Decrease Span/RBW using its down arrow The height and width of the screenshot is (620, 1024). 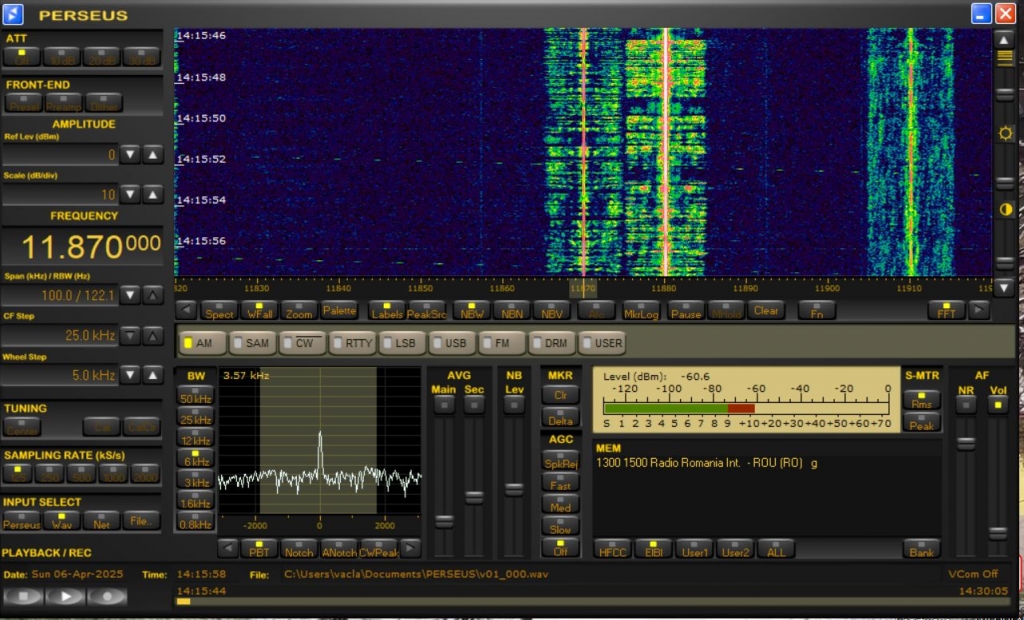click(x=131, y=295)
